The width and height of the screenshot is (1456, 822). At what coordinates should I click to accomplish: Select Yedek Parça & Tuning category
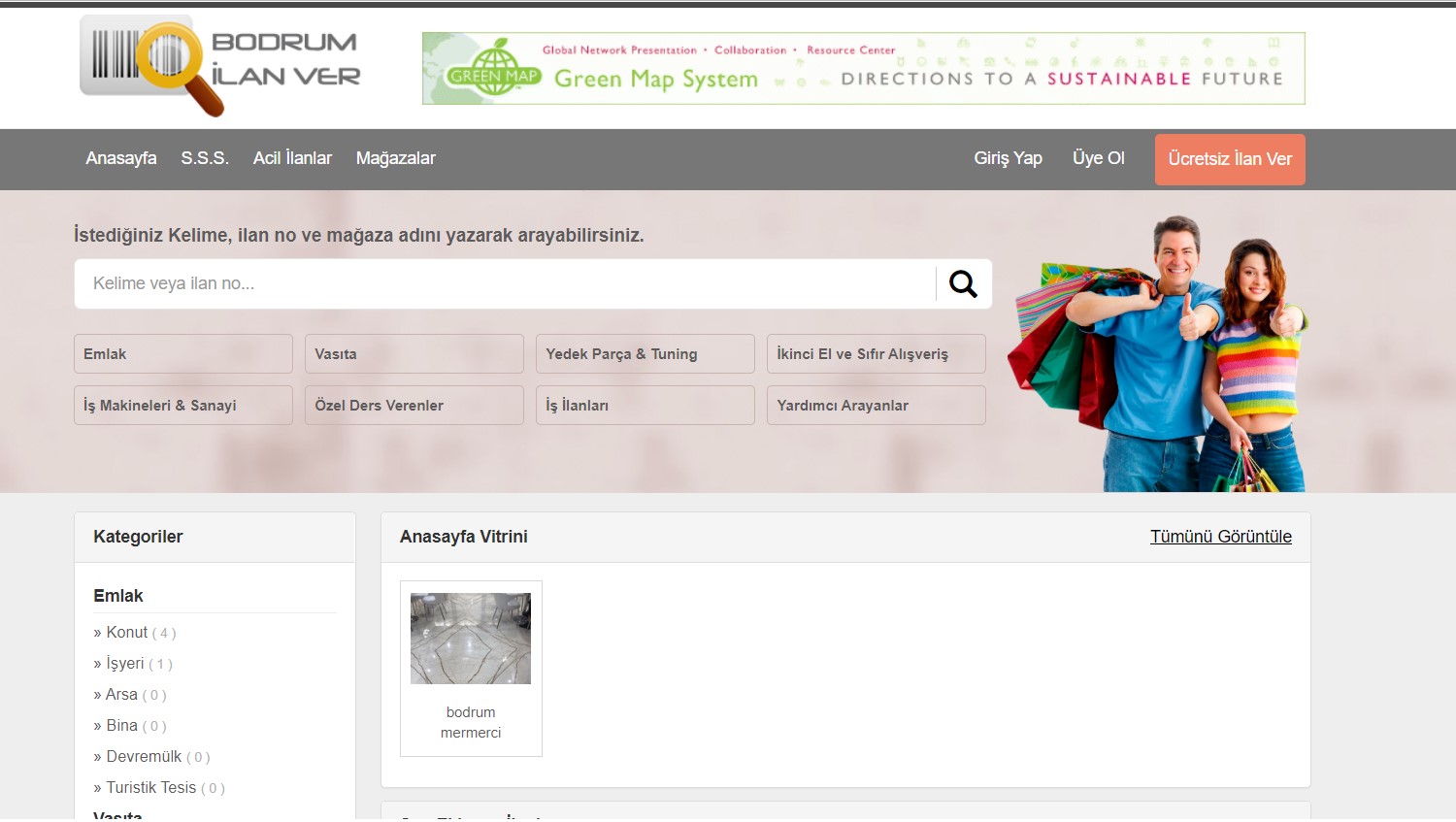pos(645,354)
